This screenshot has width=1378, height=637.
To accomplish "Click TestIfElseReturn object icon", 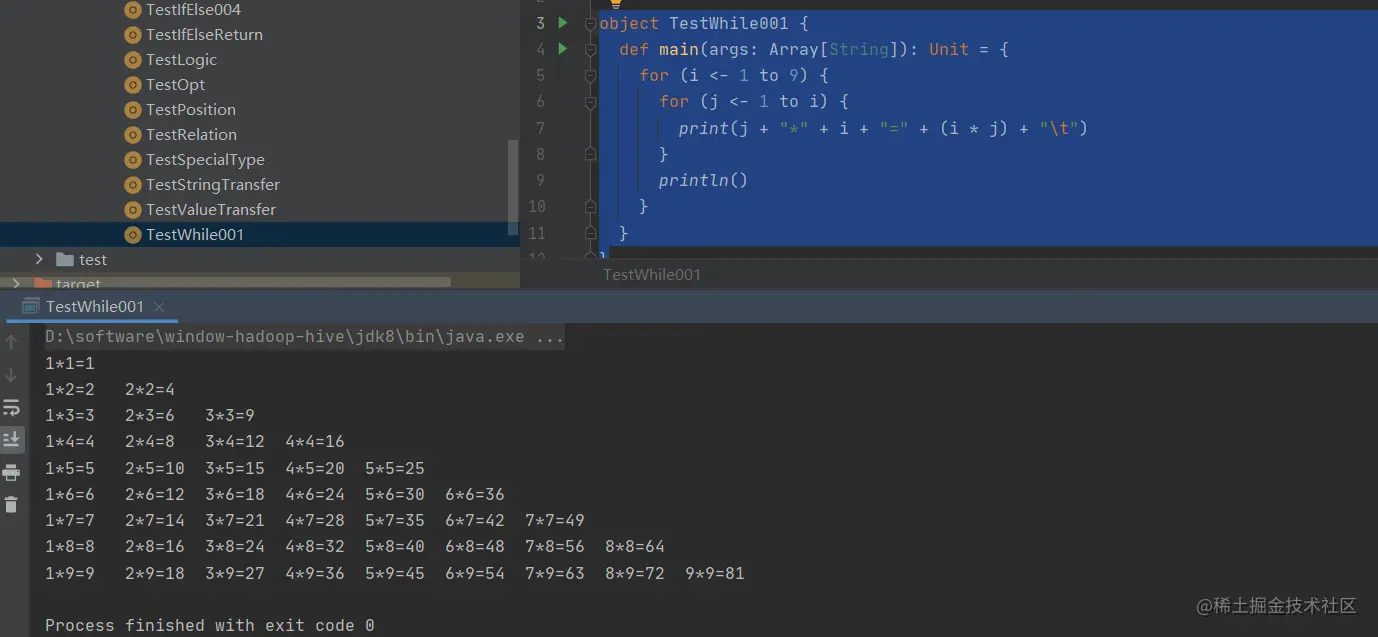I will coord(133,35).
